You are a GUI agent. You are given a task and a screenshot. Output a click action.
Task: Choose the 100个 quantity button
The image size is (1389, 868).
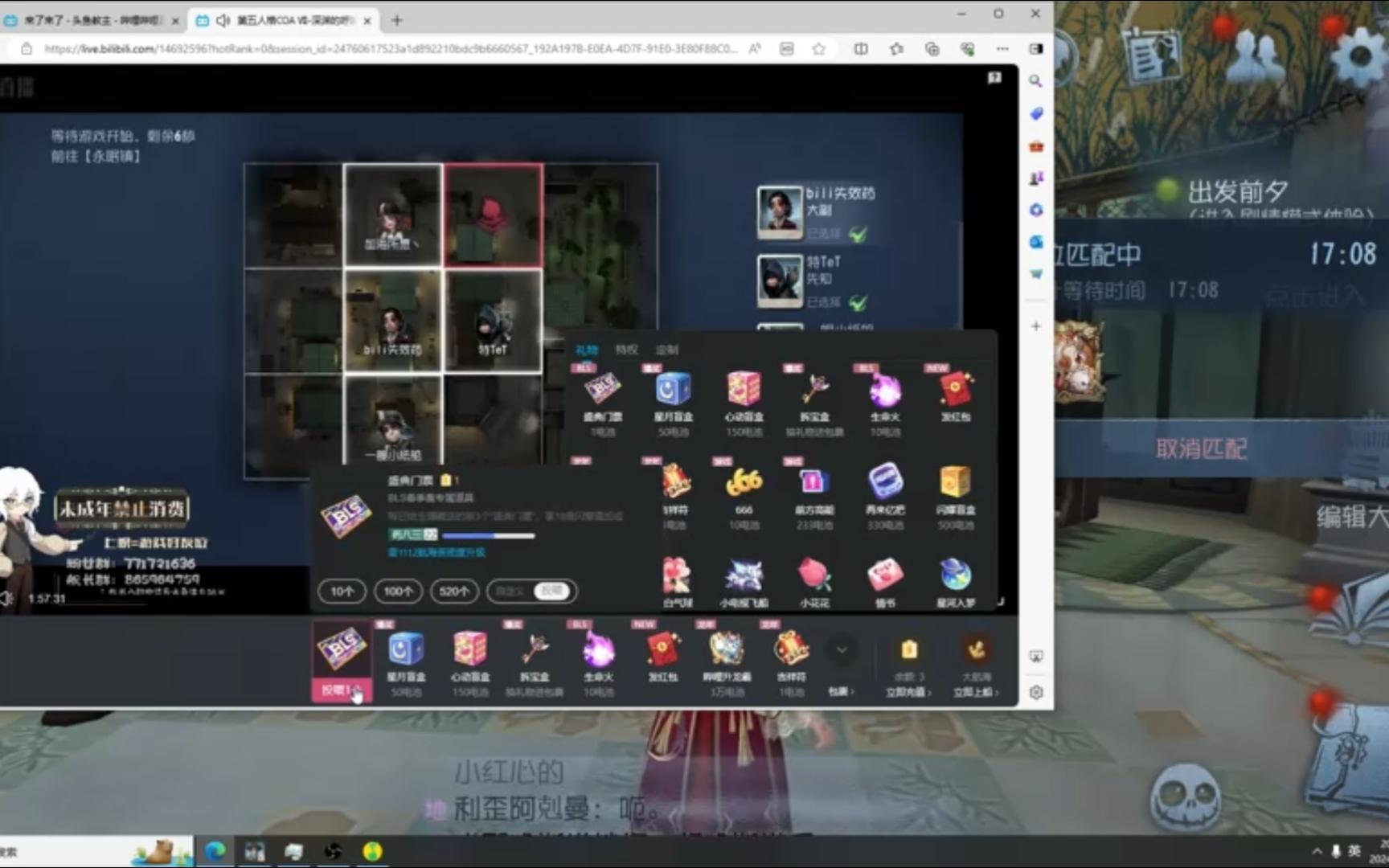click(398, 591)
